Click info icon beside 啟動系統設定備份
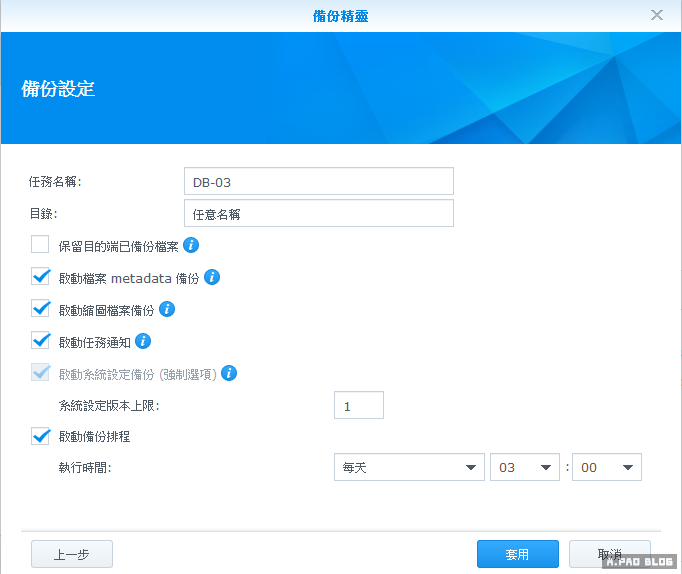 [x=229, y=373]
